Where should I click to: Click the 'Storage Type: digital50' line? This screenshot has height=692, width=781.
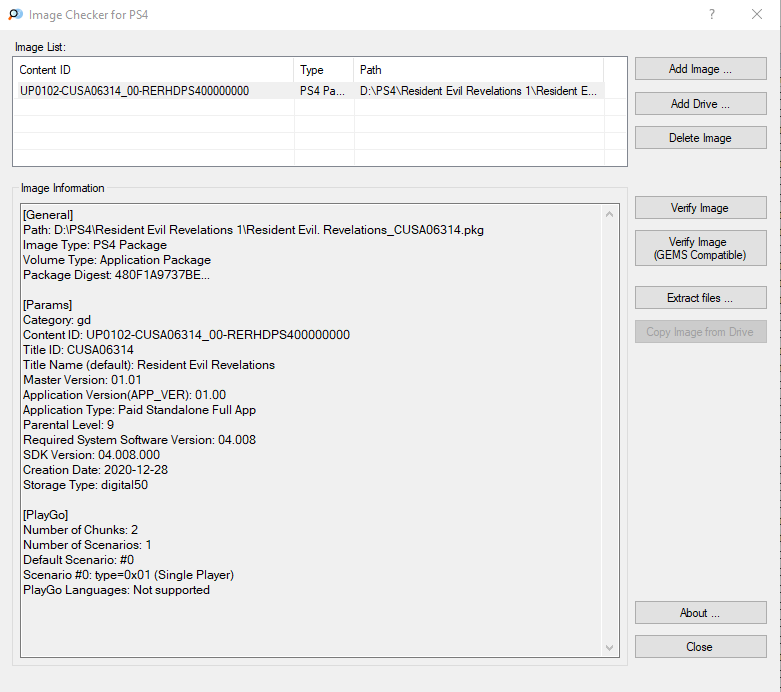click(85, 485)
